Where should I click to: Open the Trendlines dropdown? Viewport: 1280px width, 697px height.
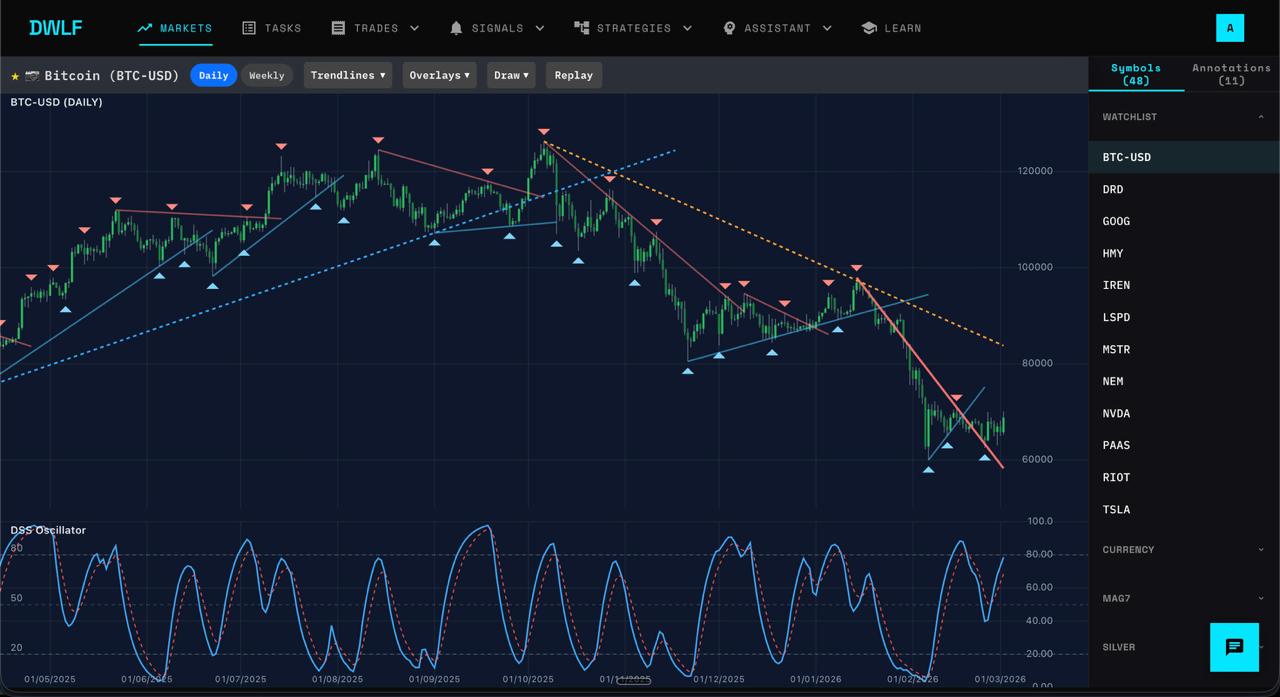347,75
